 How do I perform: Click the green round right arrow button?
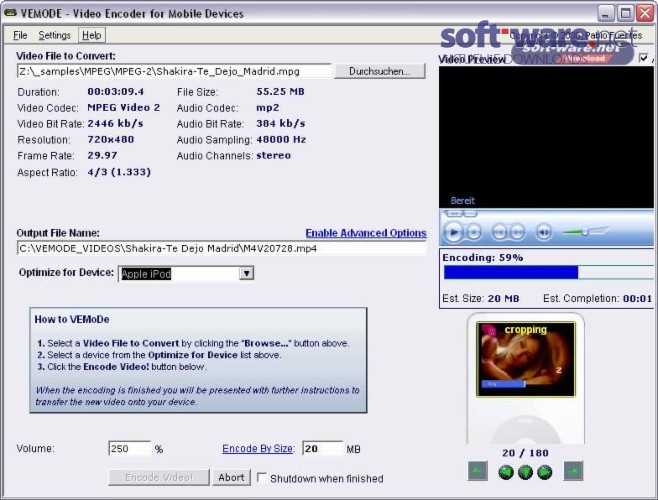coord(545,473)
